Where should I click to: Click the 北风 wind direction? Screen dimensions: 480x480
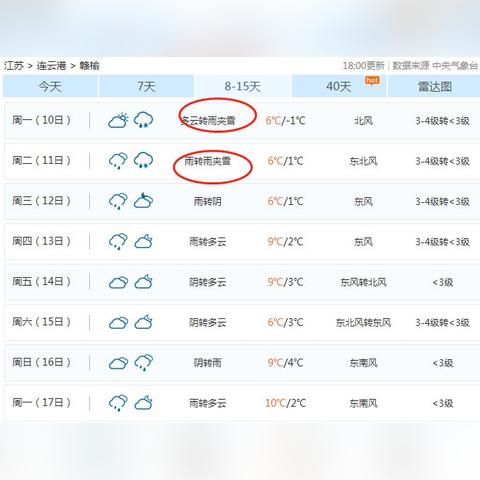point(363,121)
